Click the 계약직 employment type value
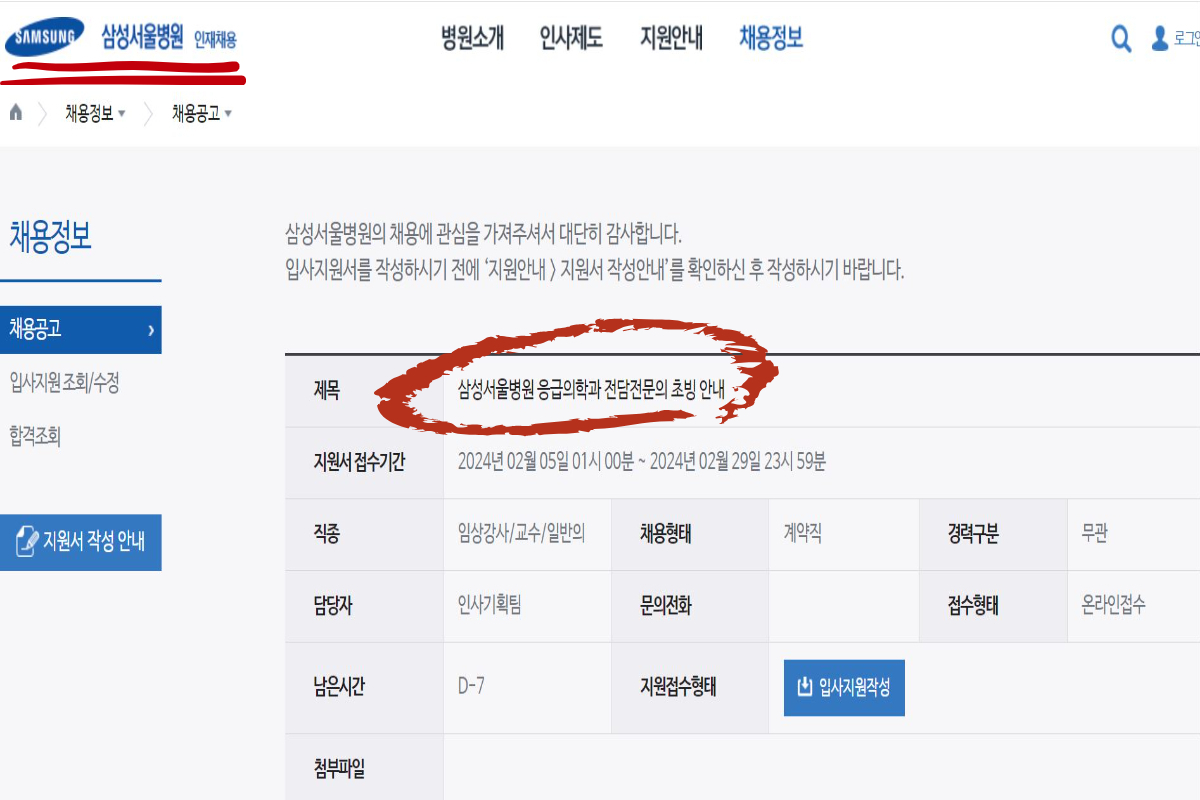The height and width of the screenshot is (800, 1200). pyautogui.click(x=803, y=534)
